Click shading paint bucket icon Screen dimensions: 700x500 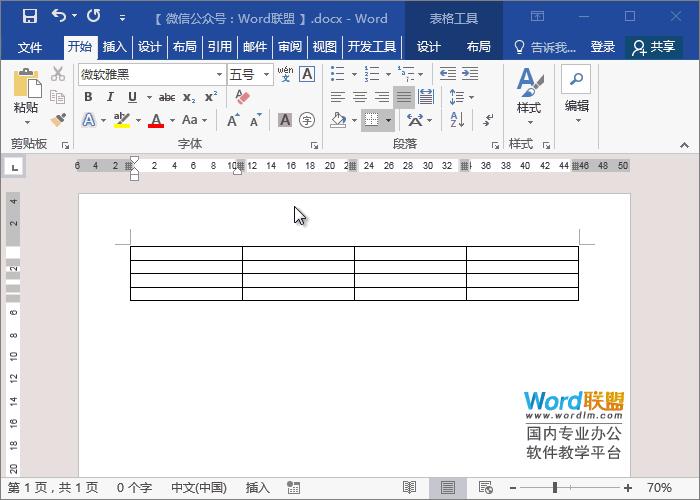click(338, 120)
